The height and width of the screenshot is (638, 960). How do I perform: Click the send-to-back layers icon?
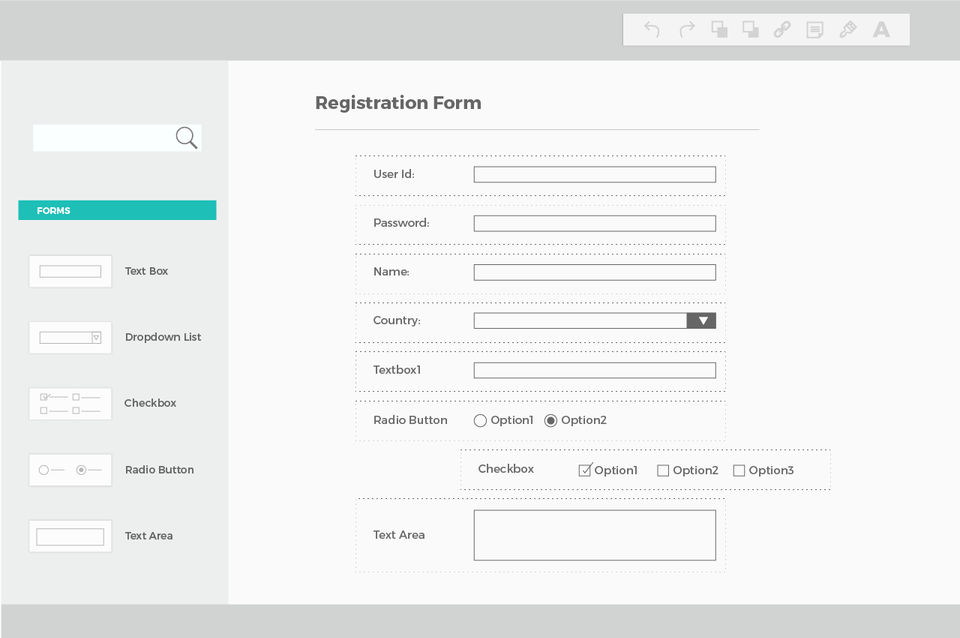coord(751,29)
